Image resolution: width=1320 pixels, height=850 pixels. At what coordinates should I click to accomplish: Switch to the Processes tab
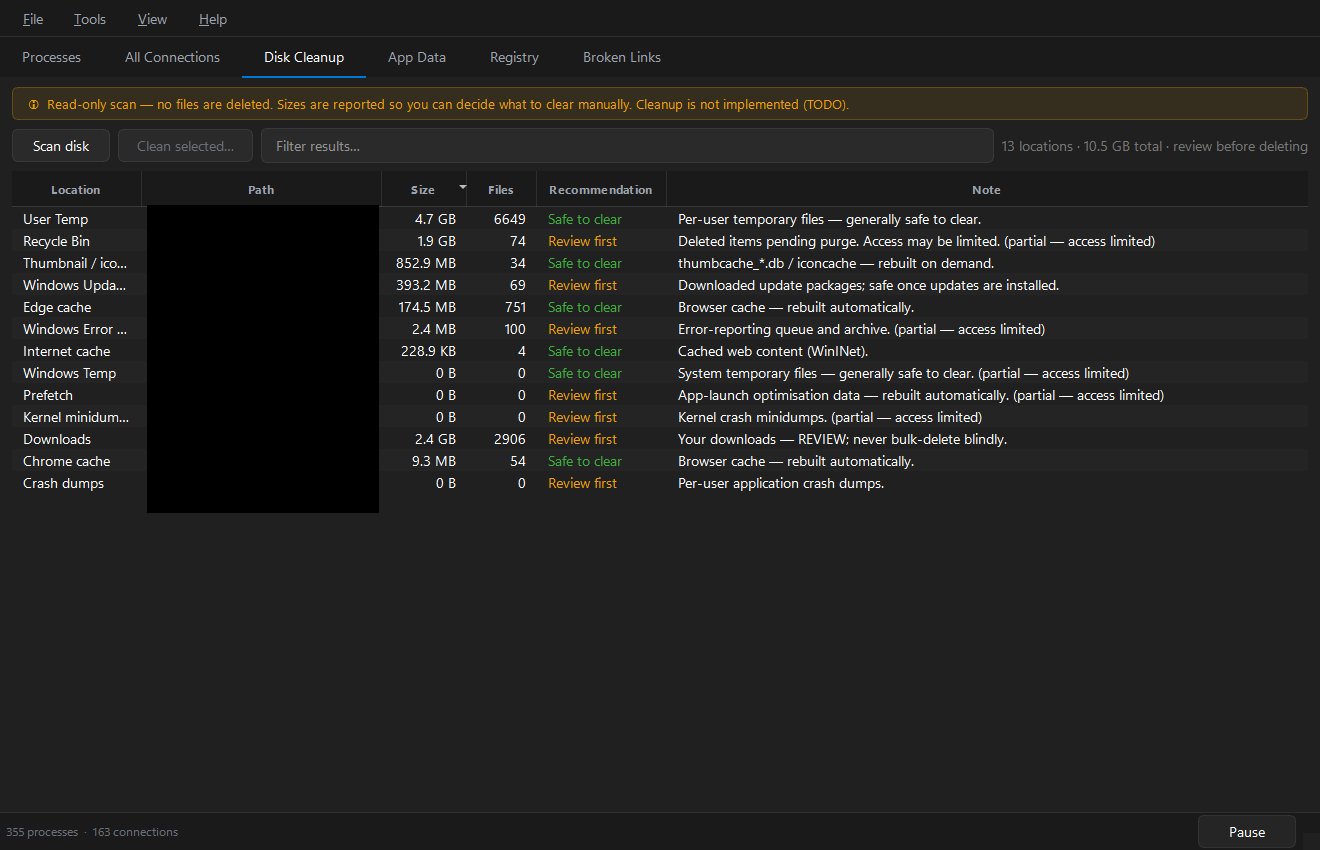coord(52,57)
